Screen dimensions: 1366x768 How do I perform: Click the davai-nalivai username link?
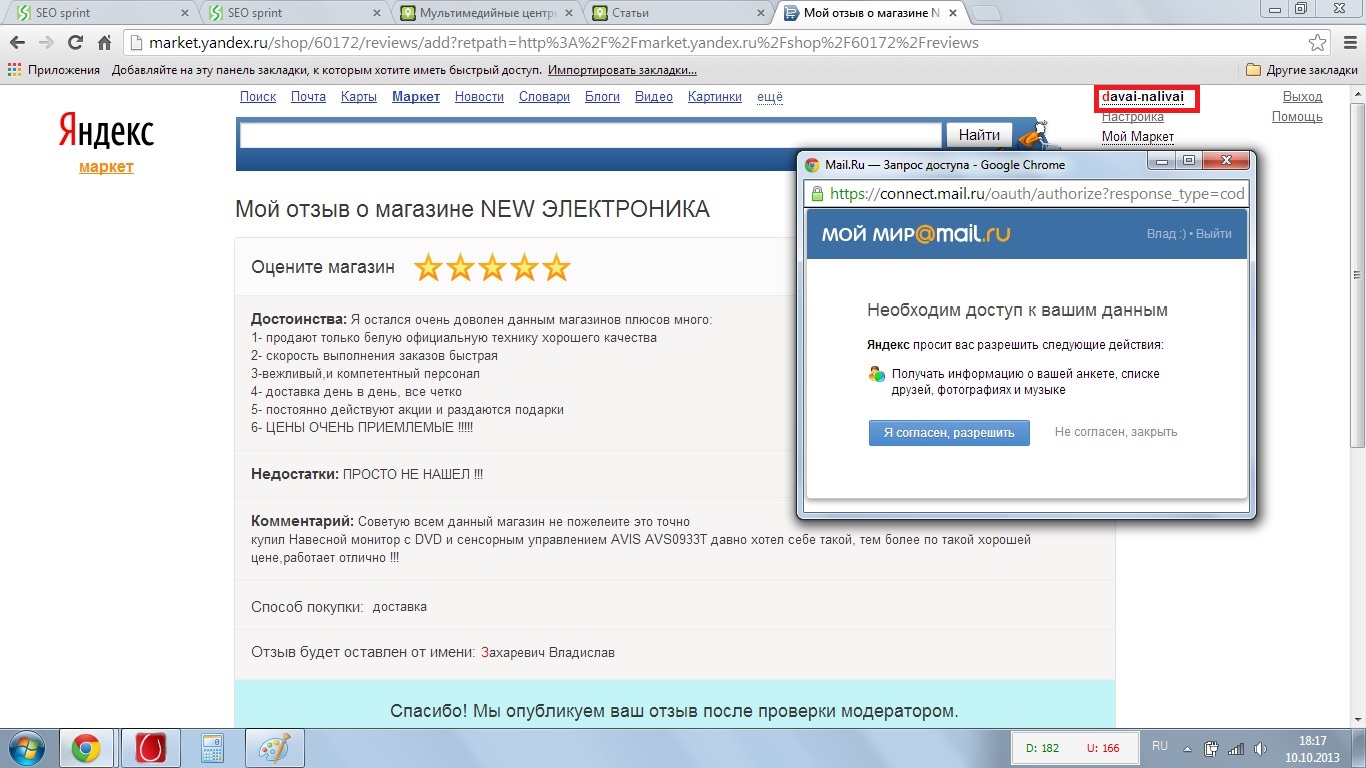(1143, 97)
